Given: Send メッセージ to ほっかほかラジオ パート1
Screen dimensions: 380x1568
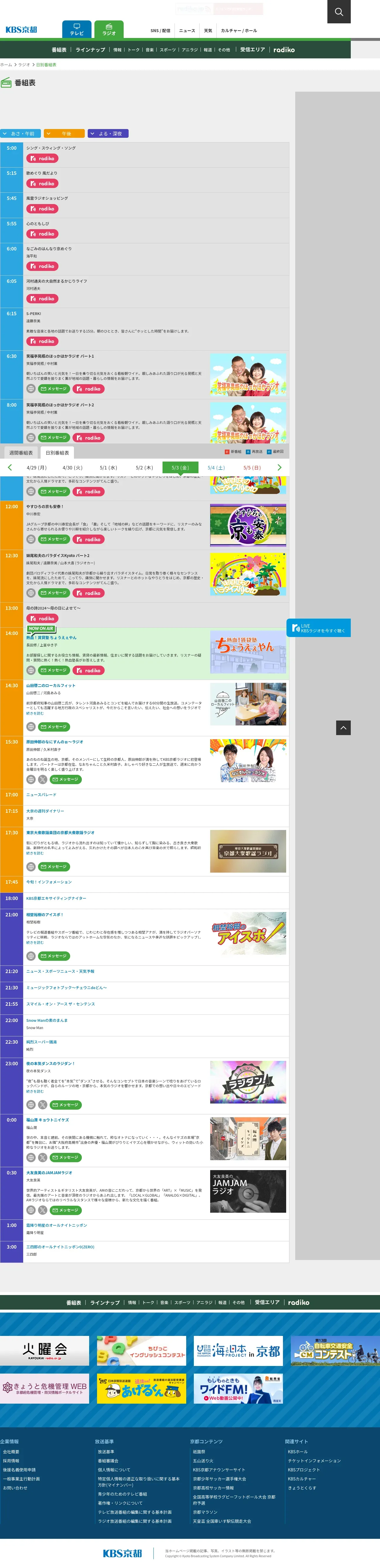Looking at the screenshot, I should click(54, 388).
